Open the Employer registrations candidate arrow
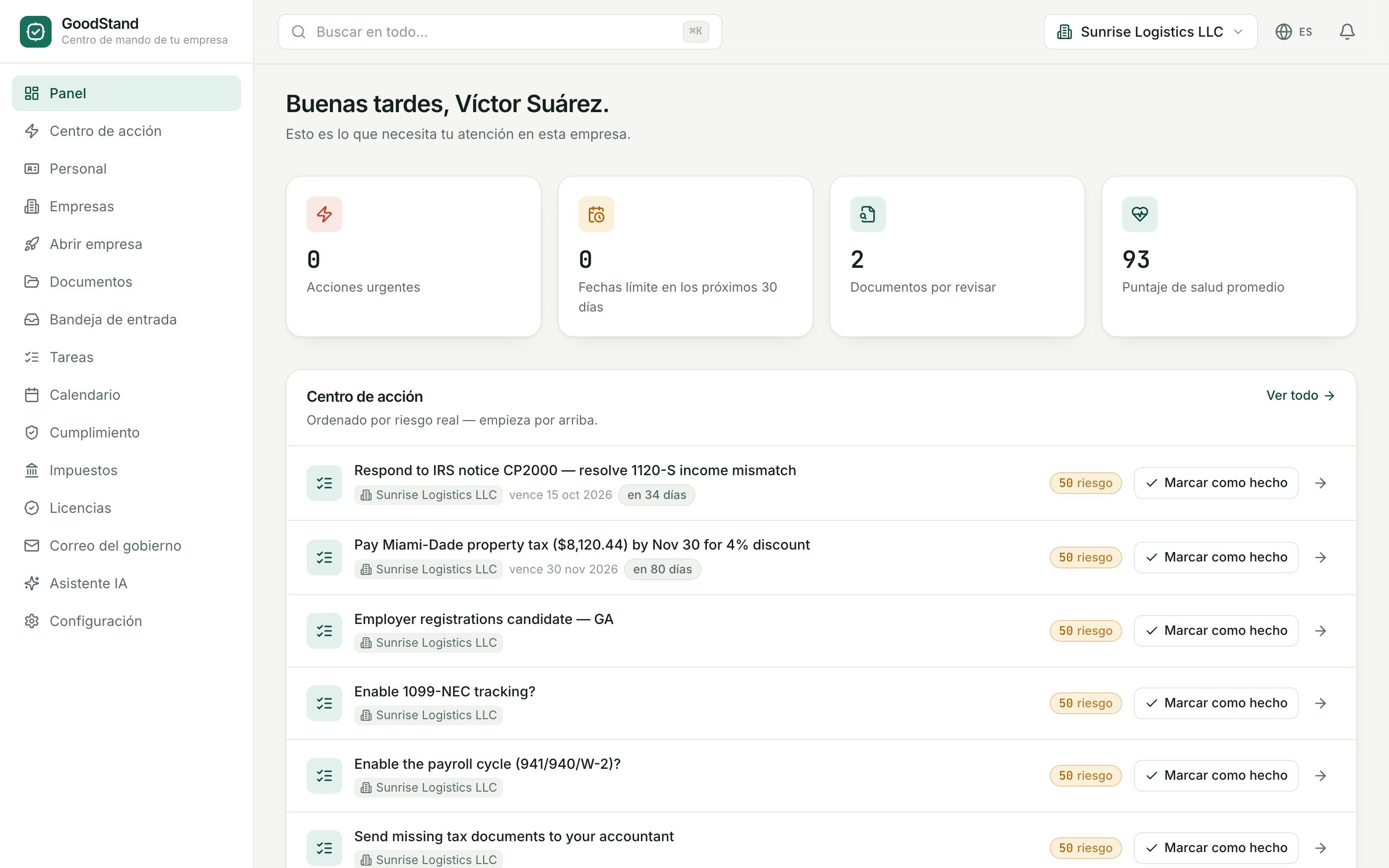 1320,631
